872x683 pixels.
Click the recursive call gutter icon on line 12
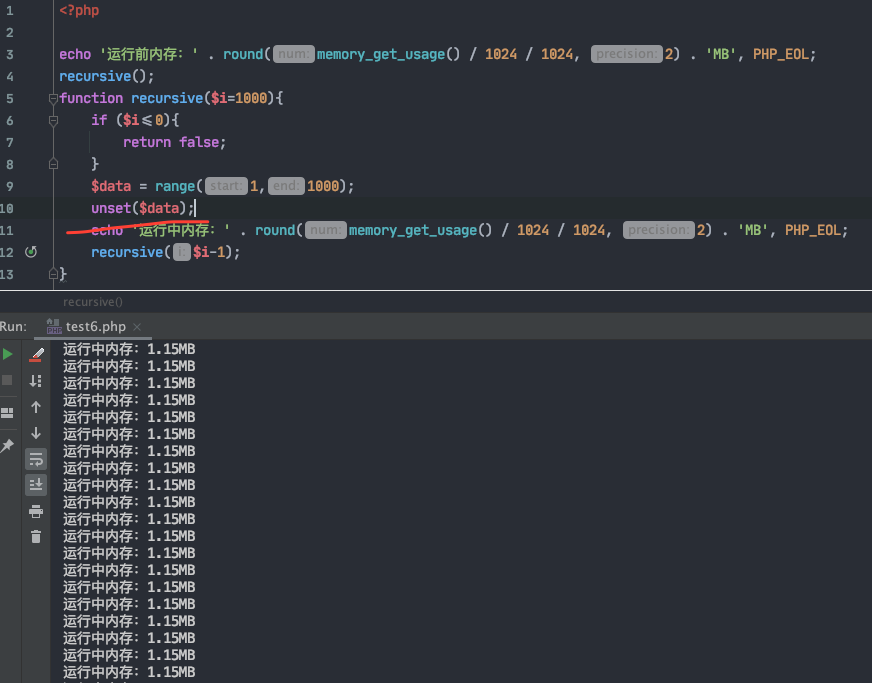tap(31, 252)
